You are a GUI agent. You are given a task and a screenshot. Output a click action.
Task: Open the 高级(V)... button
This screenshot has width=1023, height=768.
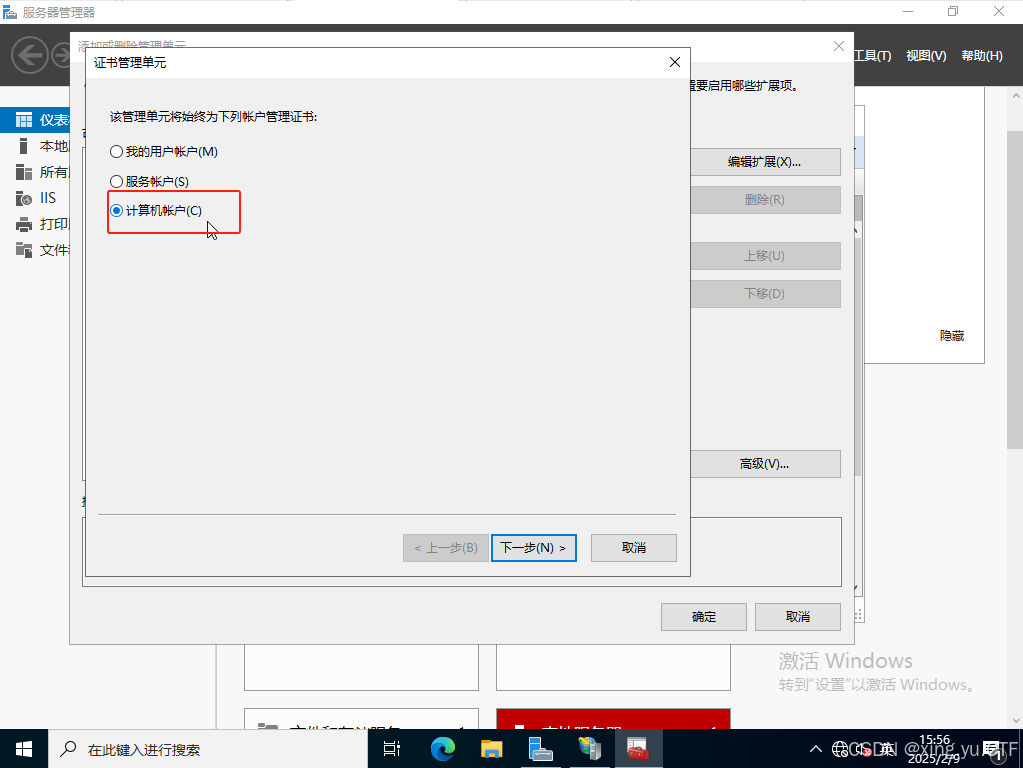click(765, 464)
